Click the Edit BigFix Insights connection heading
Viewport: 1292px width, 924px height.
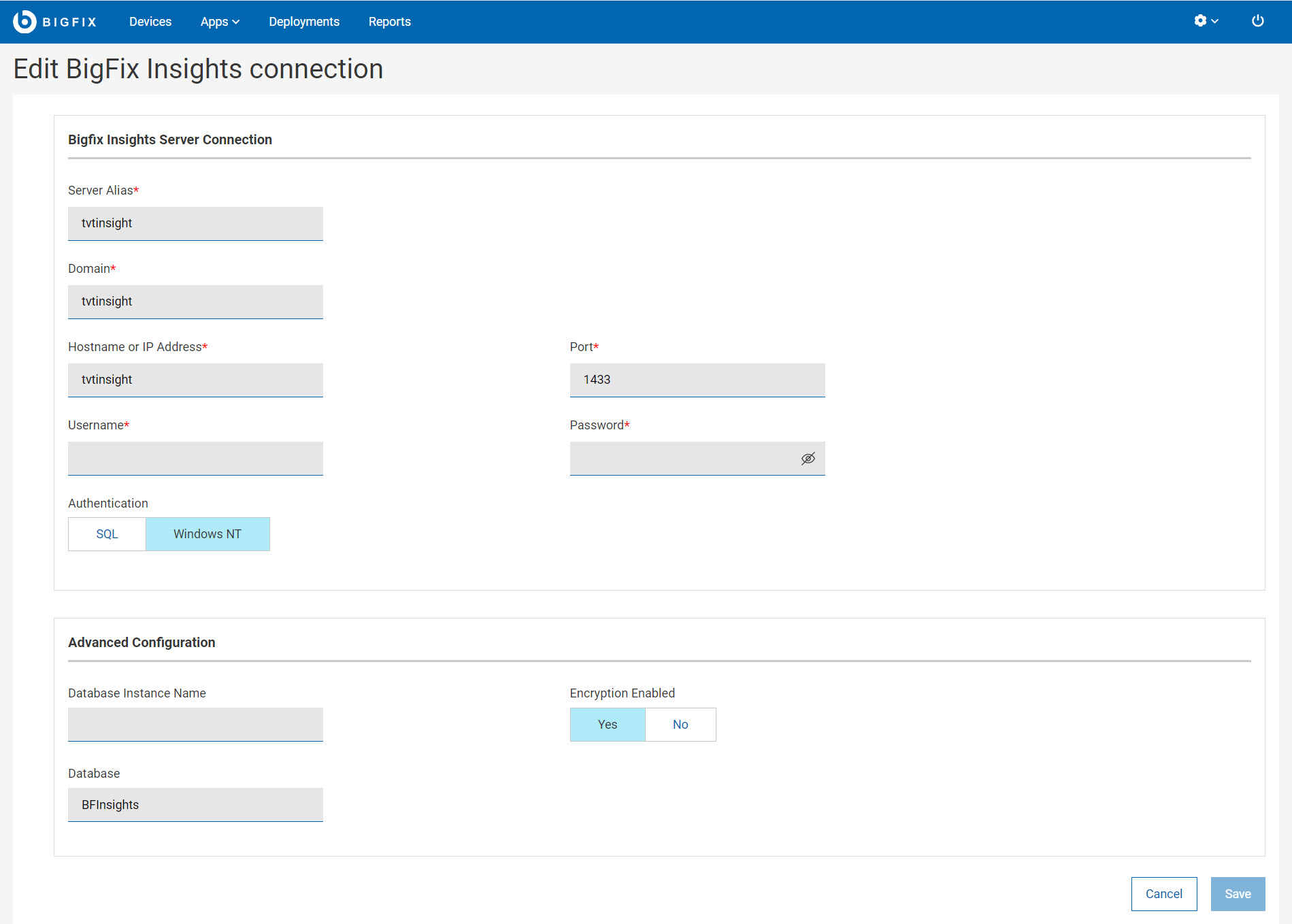click(x=198, y=69)
